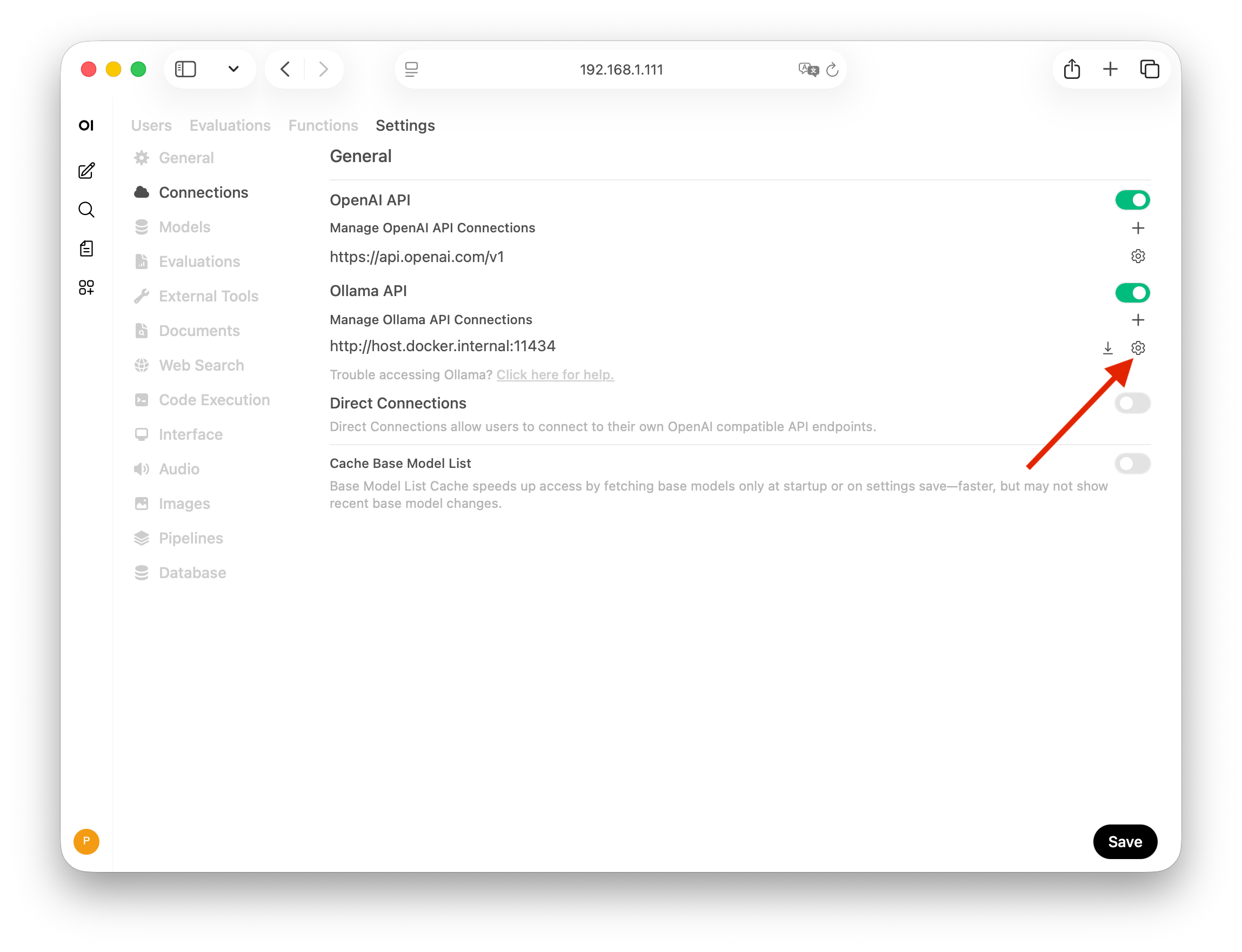Click the browser address bar
1242x952 pixels.
pos(620,69)
